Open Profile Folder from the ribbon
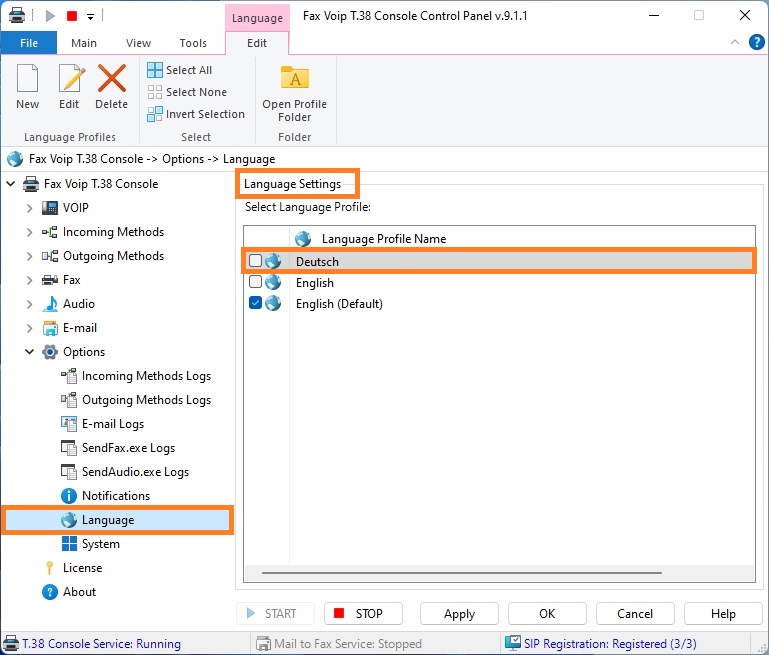769x655 pixels. click(x=294, y=94)
